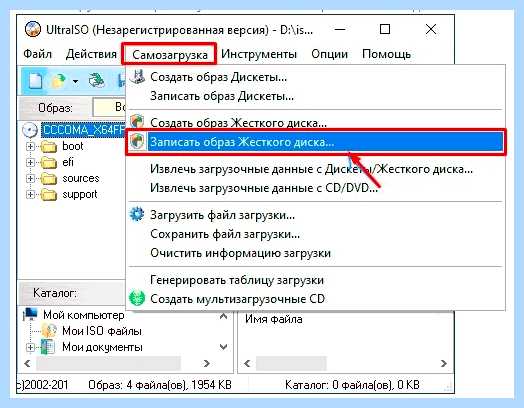The image size is (524, 408).
Task: Select the sources folder label
Action: point(81,178)
